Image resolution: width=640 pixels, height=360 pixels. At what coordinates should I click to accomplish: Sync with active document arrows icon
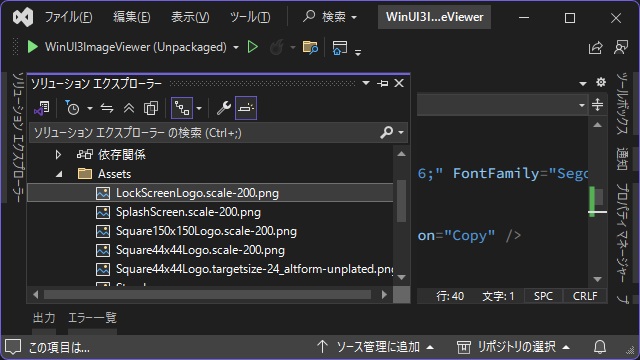coord(107,108)
